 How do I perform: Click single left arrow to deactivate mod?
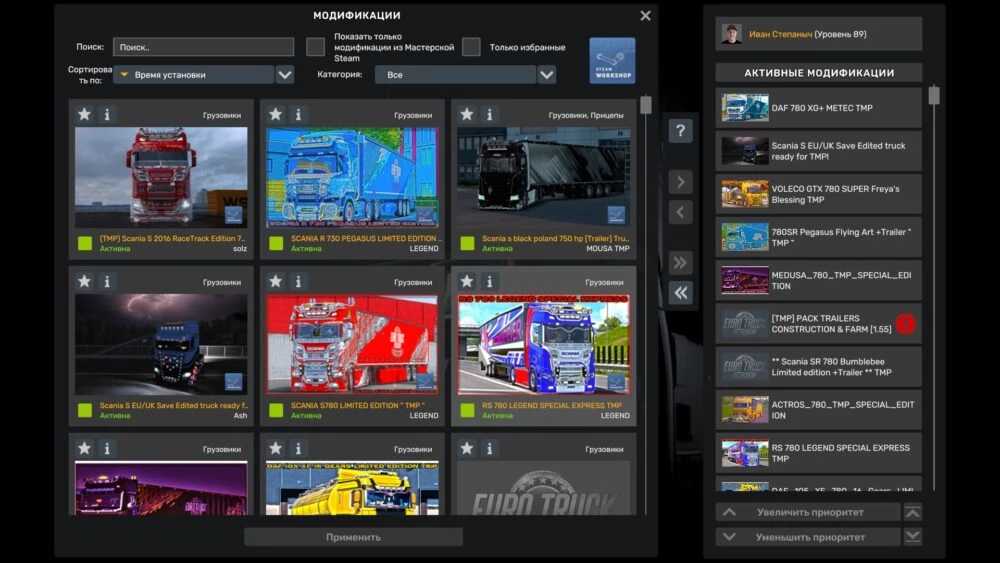coord(680,212)
